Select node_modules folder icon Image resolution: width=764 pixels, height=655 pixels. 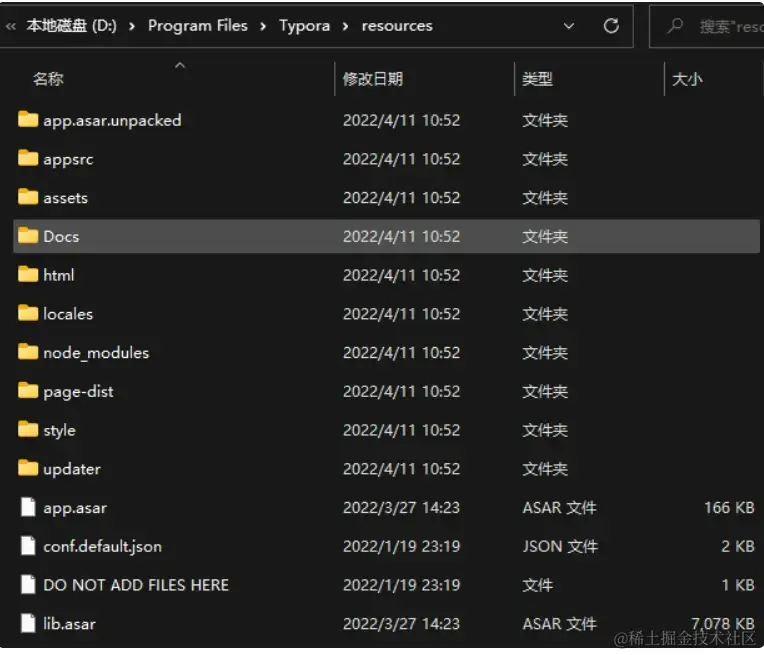click(28, 352)
